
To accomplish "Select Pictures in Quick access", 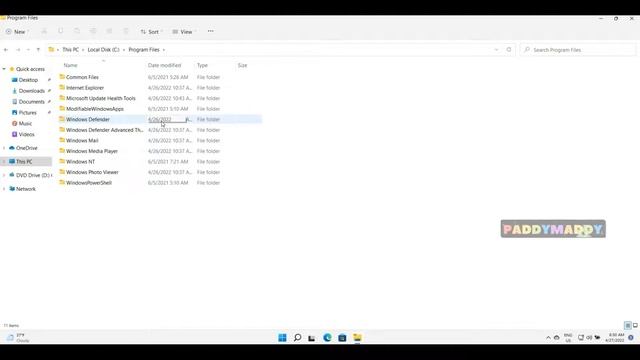I will (27, 113).
